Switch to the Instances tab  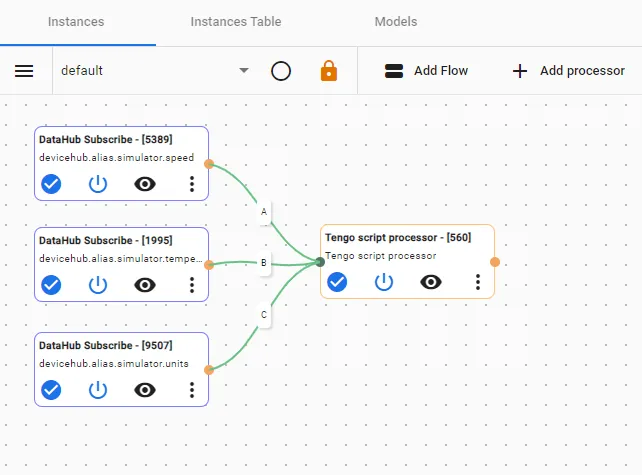click(76, 22)
